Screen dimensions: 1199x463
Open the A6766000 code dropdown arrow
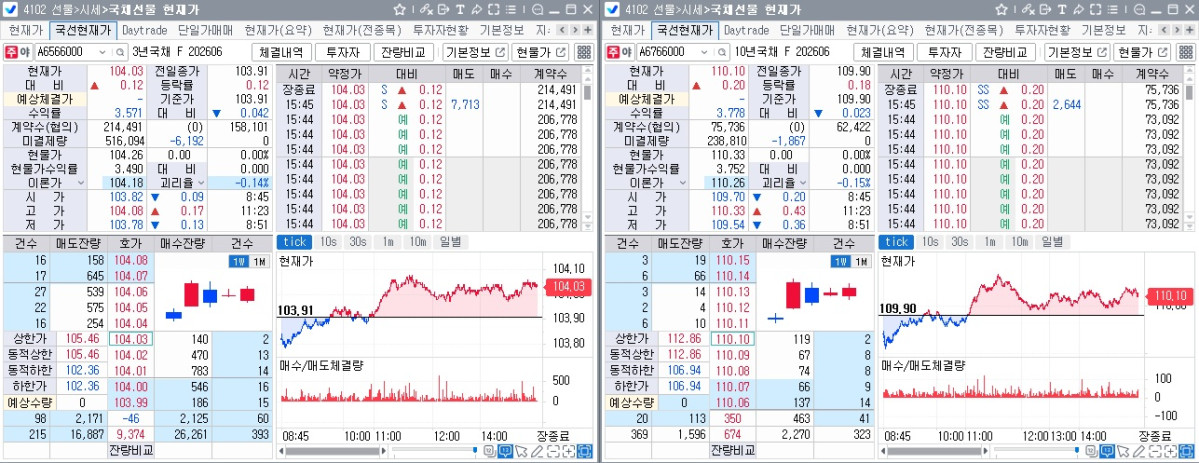[706, 52]
